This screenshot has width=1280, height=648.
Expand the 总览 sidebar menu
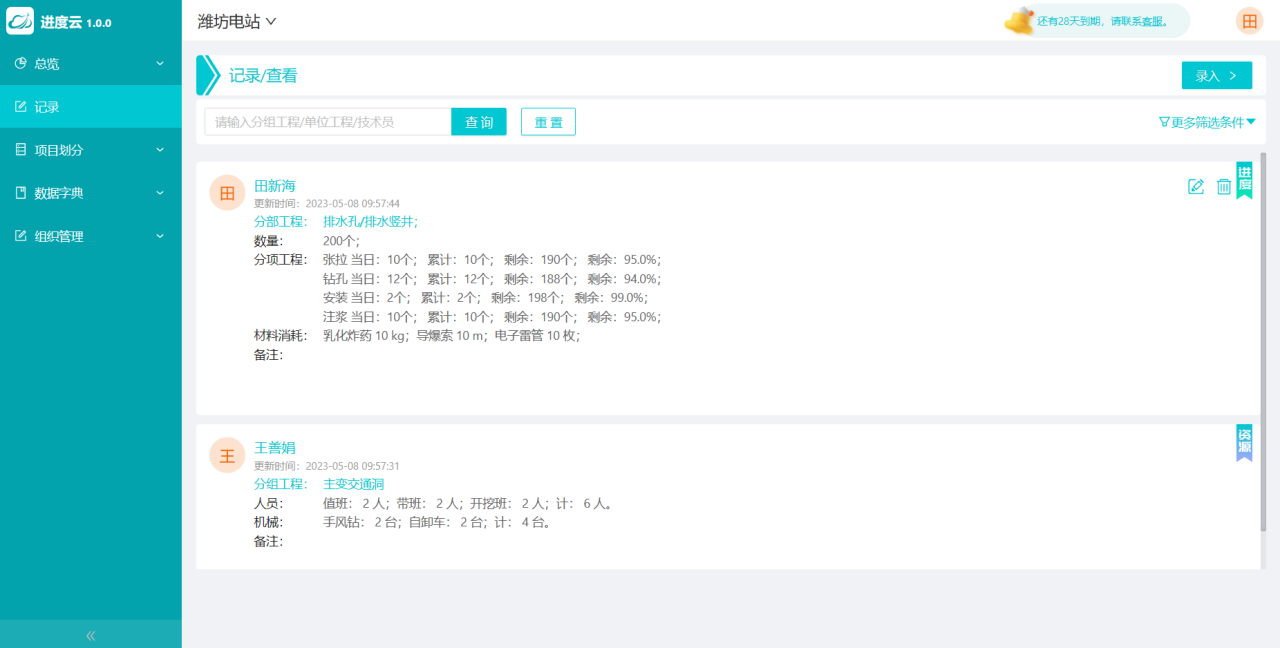click(x=90, y=64)
